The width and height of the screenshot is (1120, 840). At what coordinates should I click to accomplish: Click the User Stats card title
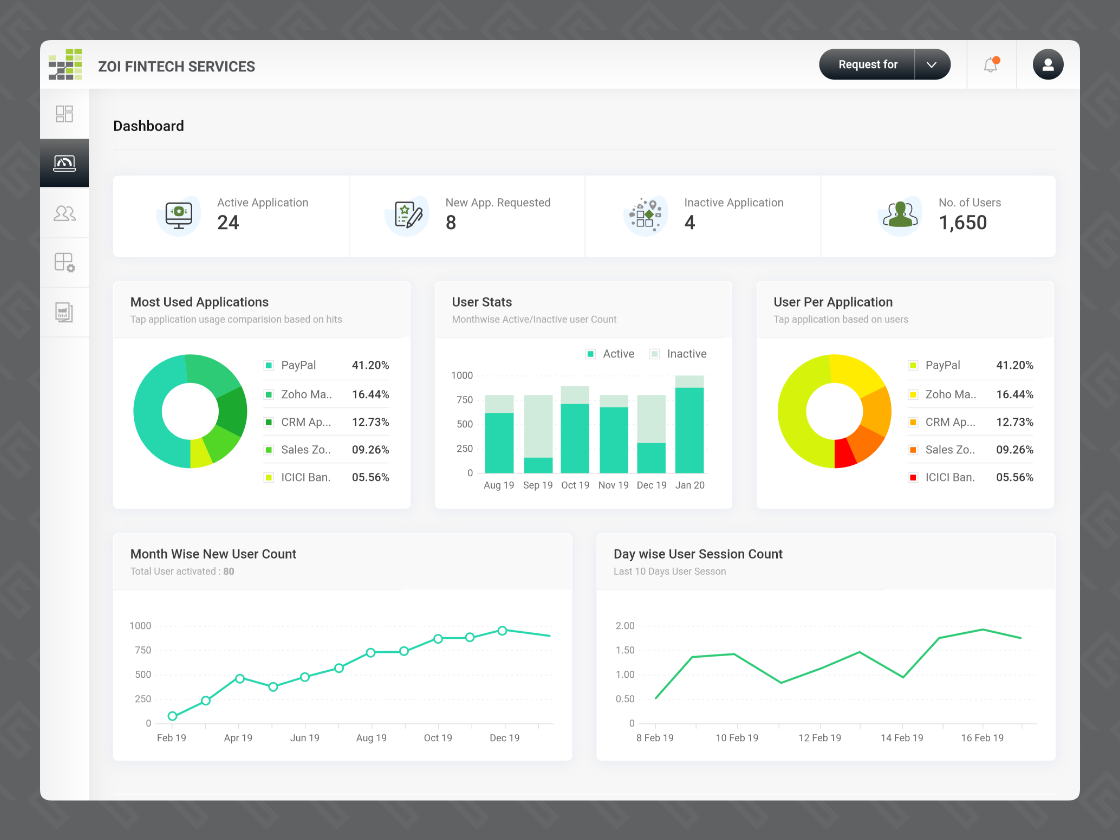coord(482,302)
